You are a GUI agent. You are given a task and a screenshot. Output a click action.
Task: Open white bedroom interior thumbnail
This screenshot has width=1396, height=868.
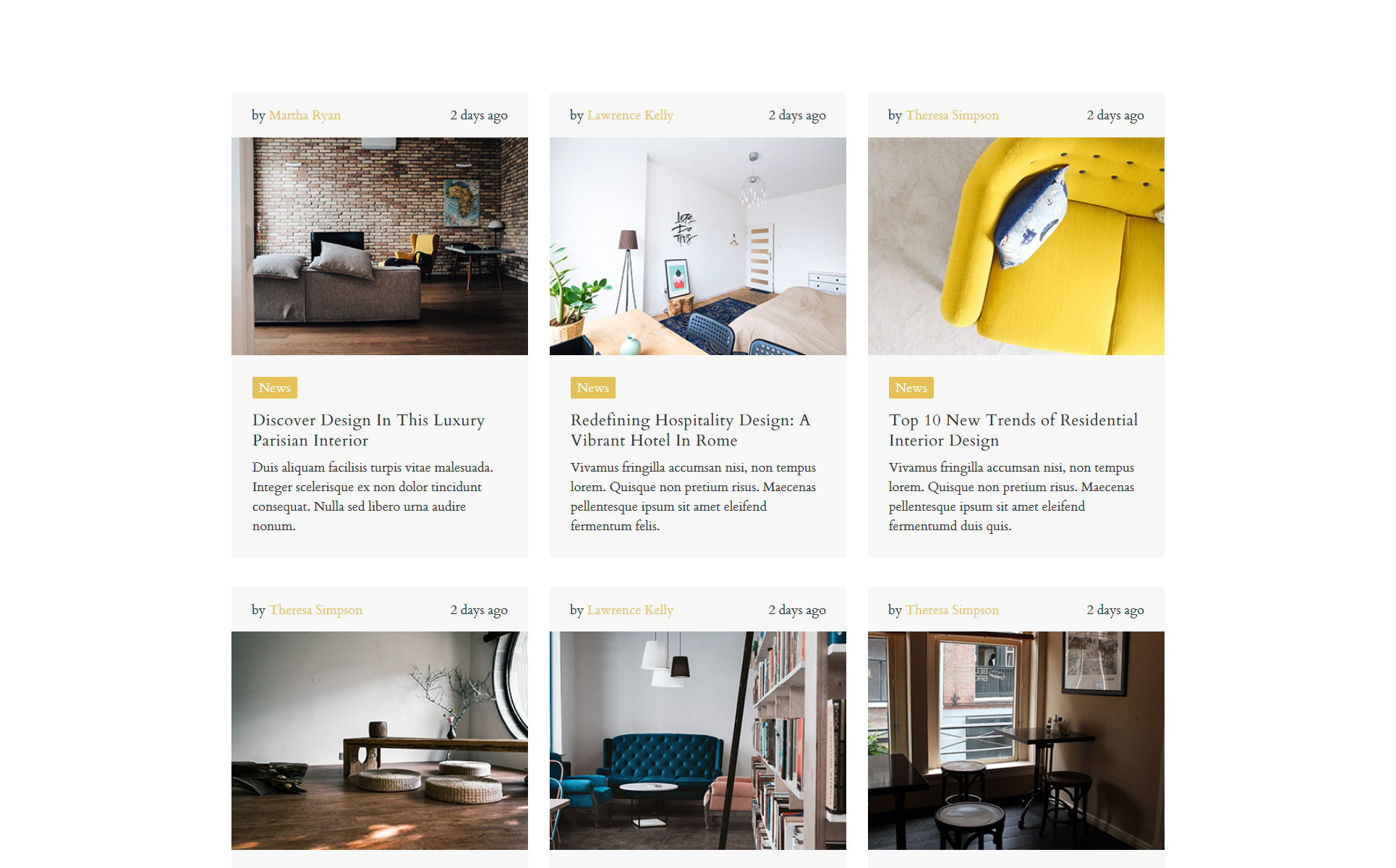(698, 246)
